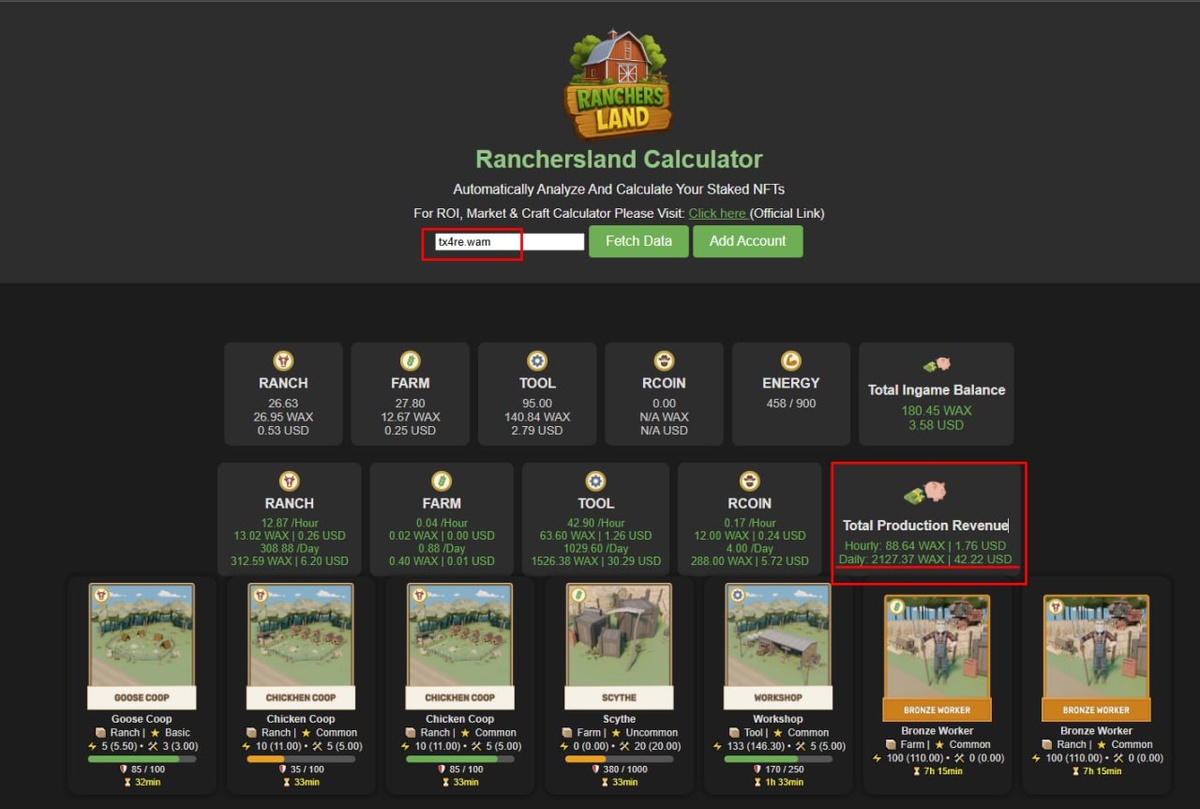Screen dimensions: 1200x809
Task: Click 'Automatically Analyze And Calculate Your Staked NFTs'
Action: (618, 189)
